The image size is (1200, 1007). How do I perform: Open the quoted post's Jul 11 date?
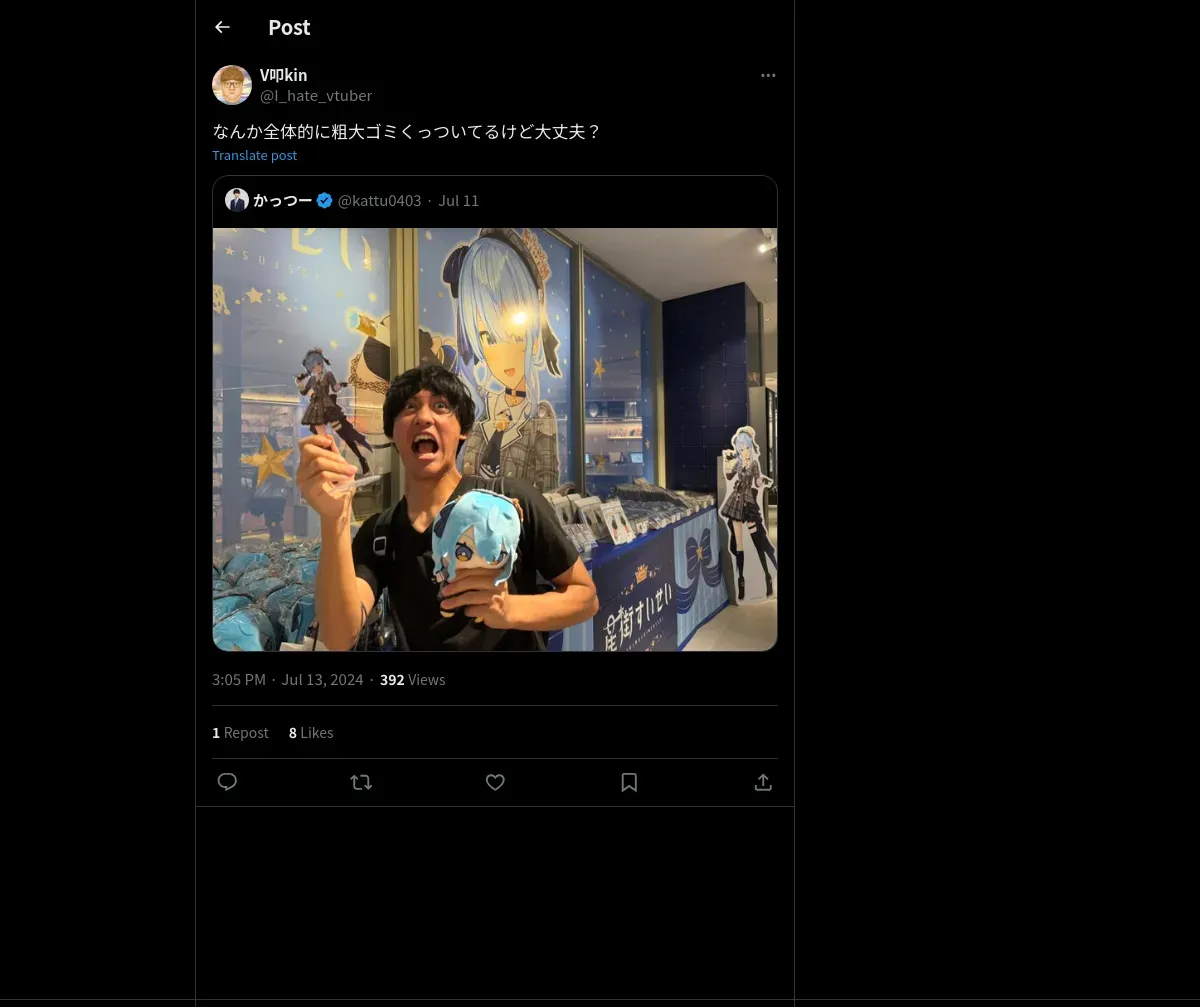pos(458,200)
